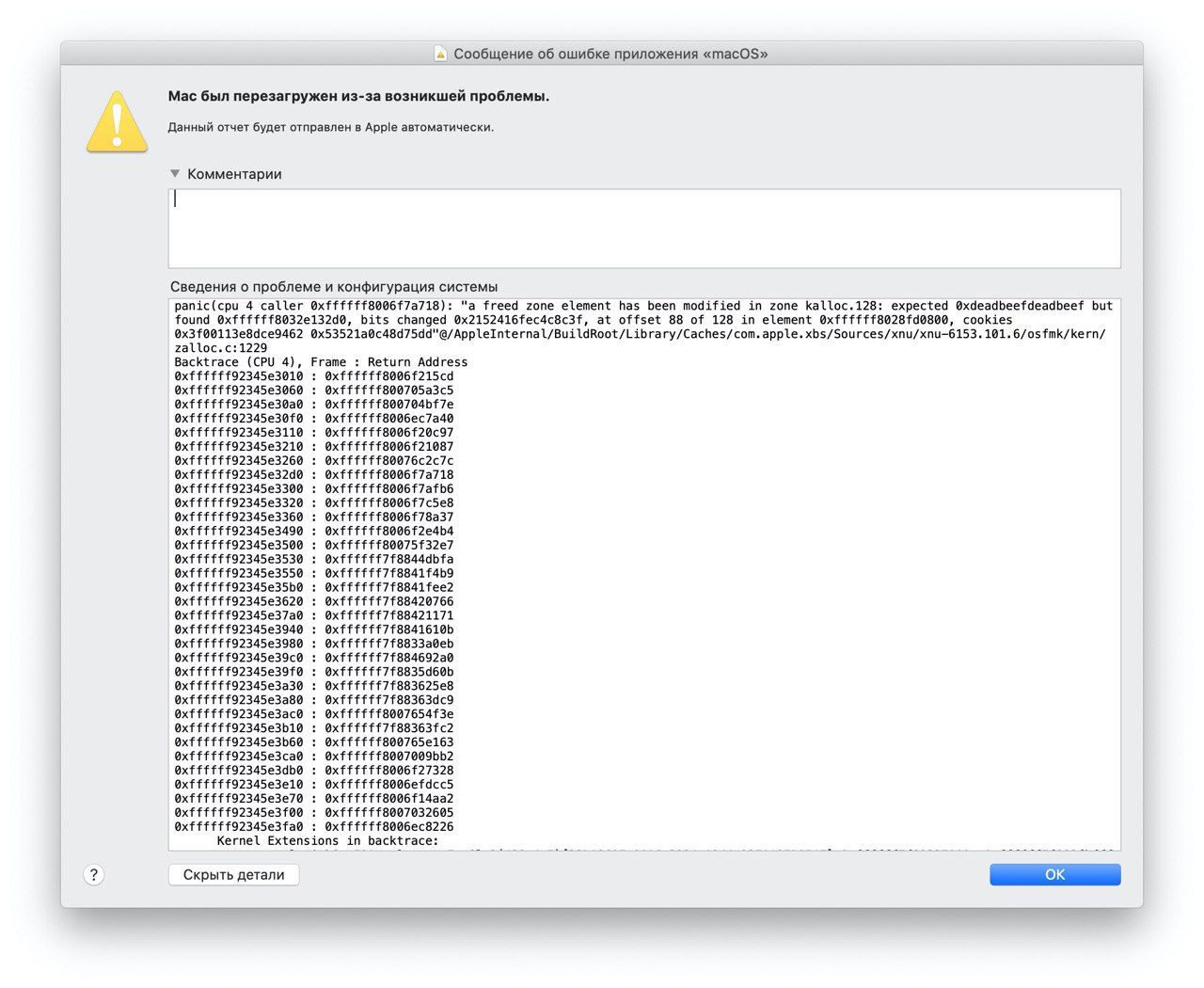Click backtrace row «0xffffff92345e32d0 : 0xffffff8006f7a718»
This screenshot has width=1204, height=988.
[314, 475]
